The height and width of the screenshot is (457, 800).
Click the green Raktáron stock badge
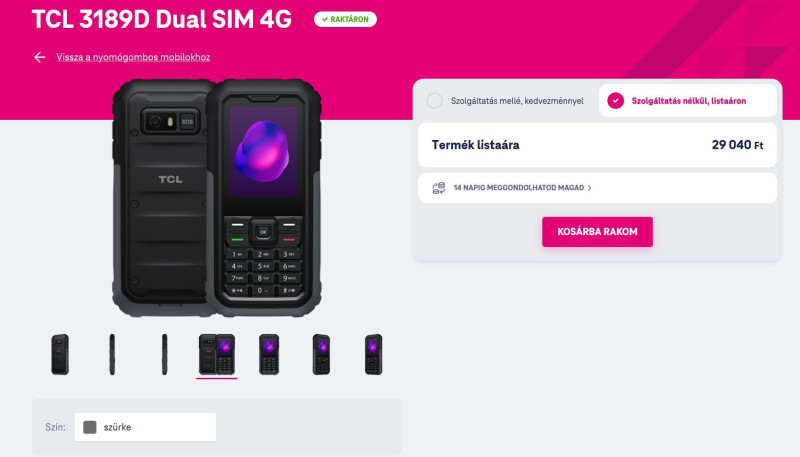(345, 19)
